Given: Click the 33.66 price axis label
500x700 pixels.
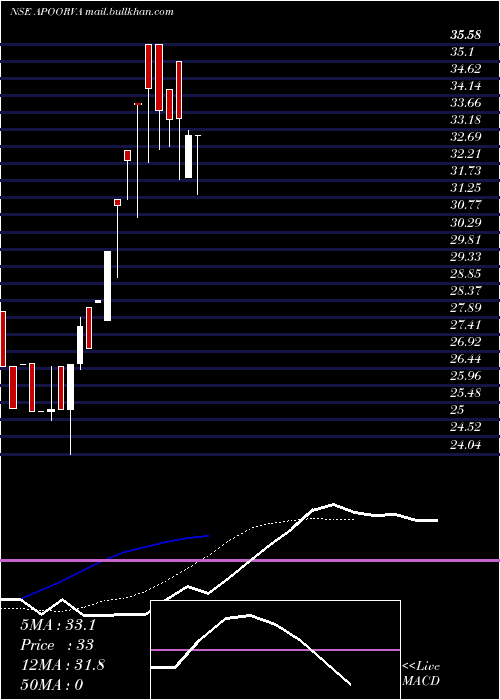Looking at the screenshot, I should coord(466,103).
